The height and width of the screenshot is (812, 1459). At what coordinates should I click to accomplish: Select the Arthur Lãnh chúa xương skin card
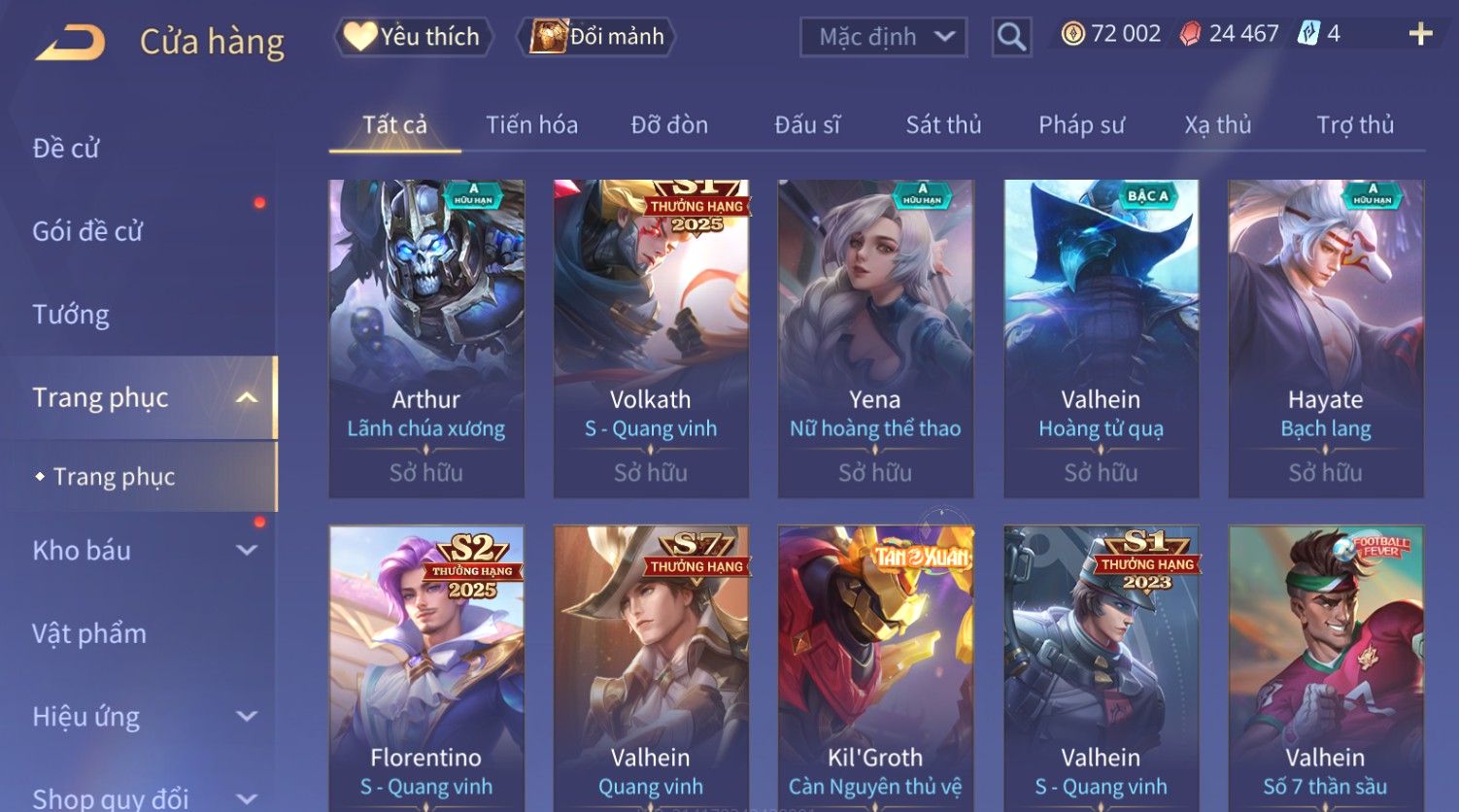426,339
